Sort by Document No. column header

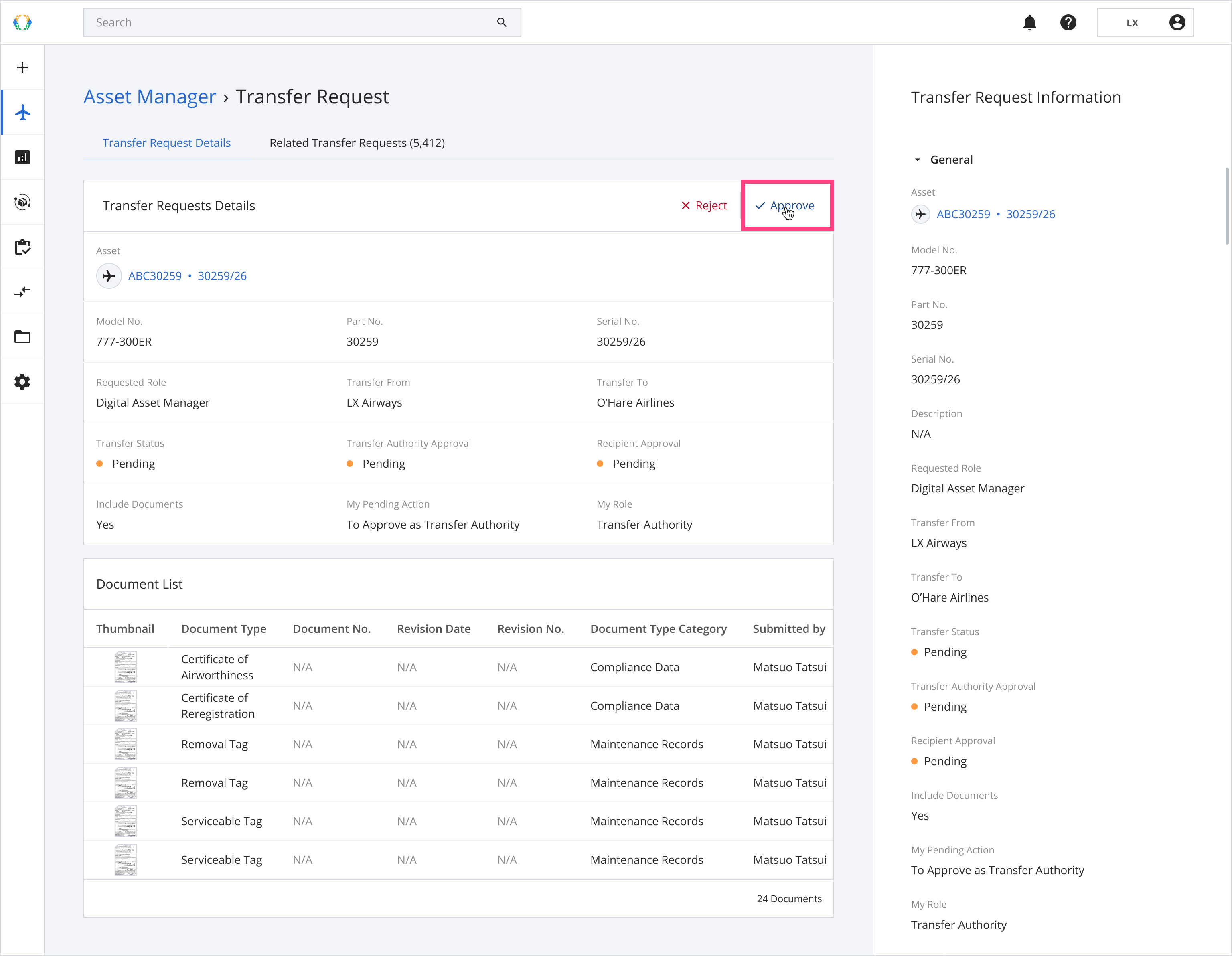pos(332,629)
